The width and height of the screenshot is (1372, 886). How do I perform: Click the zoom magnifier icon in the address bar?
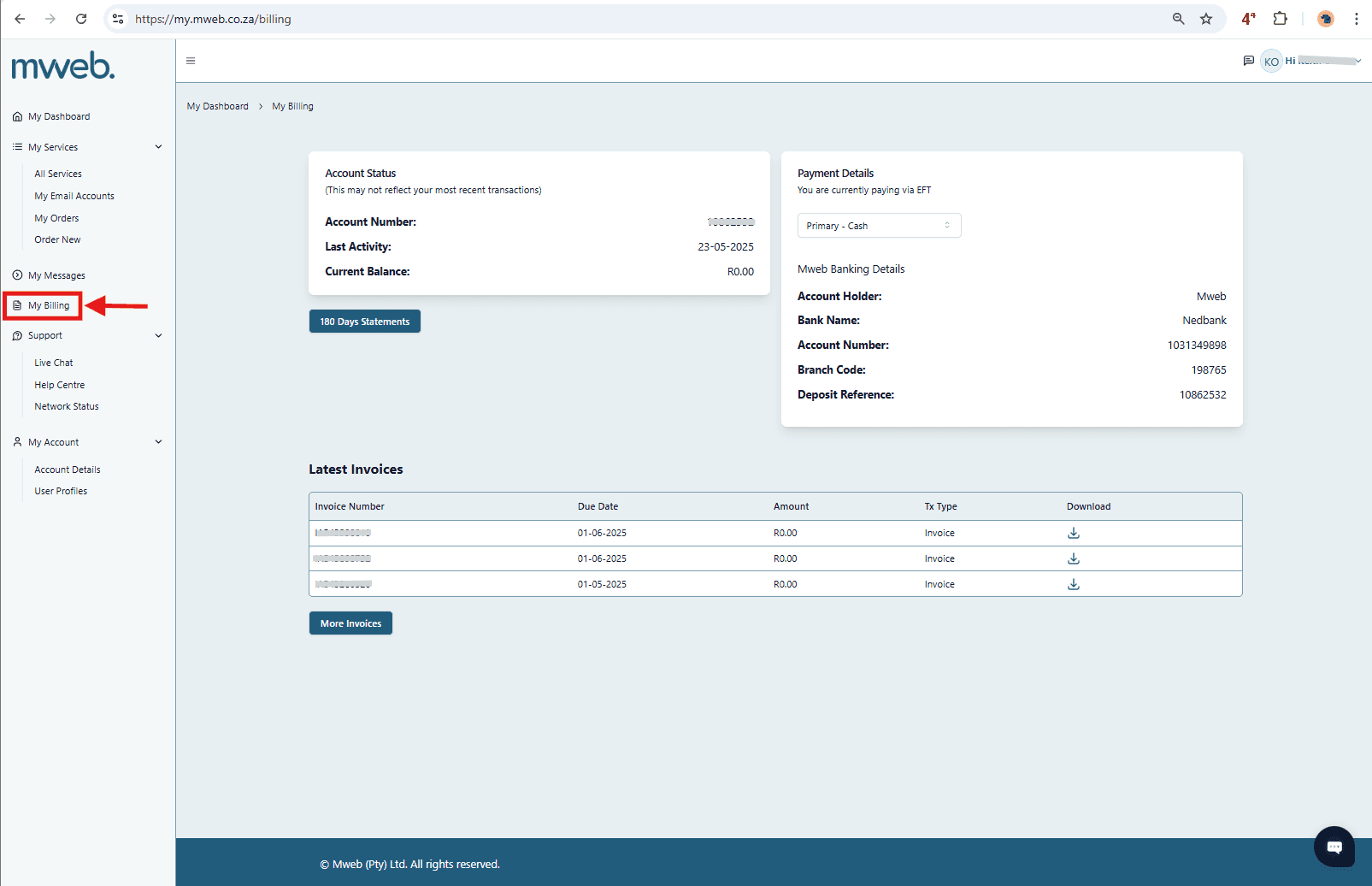[x=1178, y=18]
